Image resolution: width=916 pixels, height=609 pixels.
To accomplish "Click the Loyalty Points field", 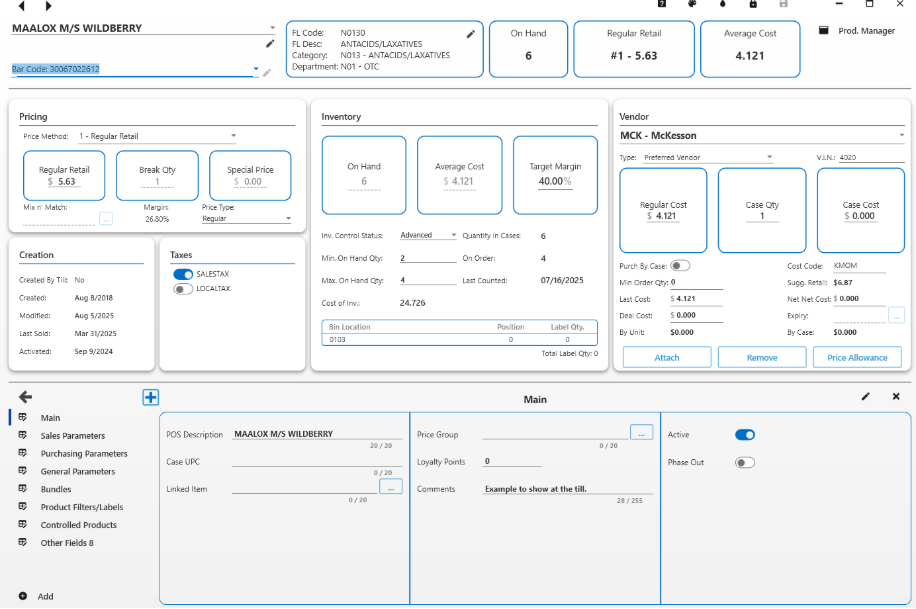I will click(512, 461).
